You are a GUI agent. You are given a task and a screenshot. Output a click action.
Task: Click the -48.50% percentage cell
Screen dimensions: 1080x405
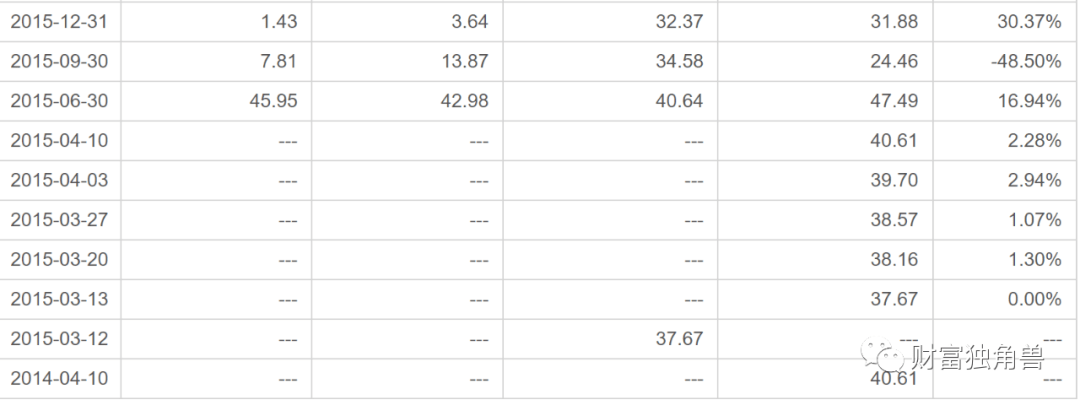pos(1023,61)
